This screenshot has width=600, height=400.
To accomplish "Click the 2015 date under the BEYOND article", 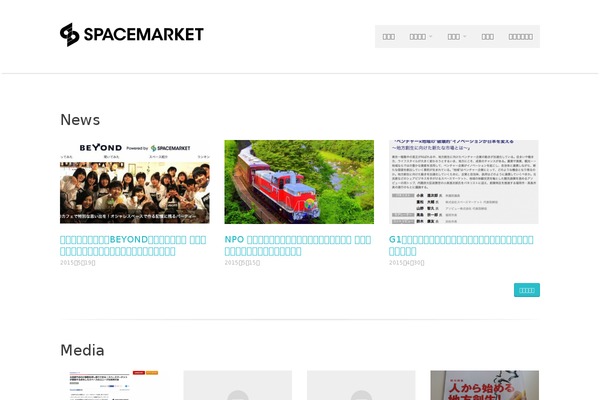I will coord(78,263).
